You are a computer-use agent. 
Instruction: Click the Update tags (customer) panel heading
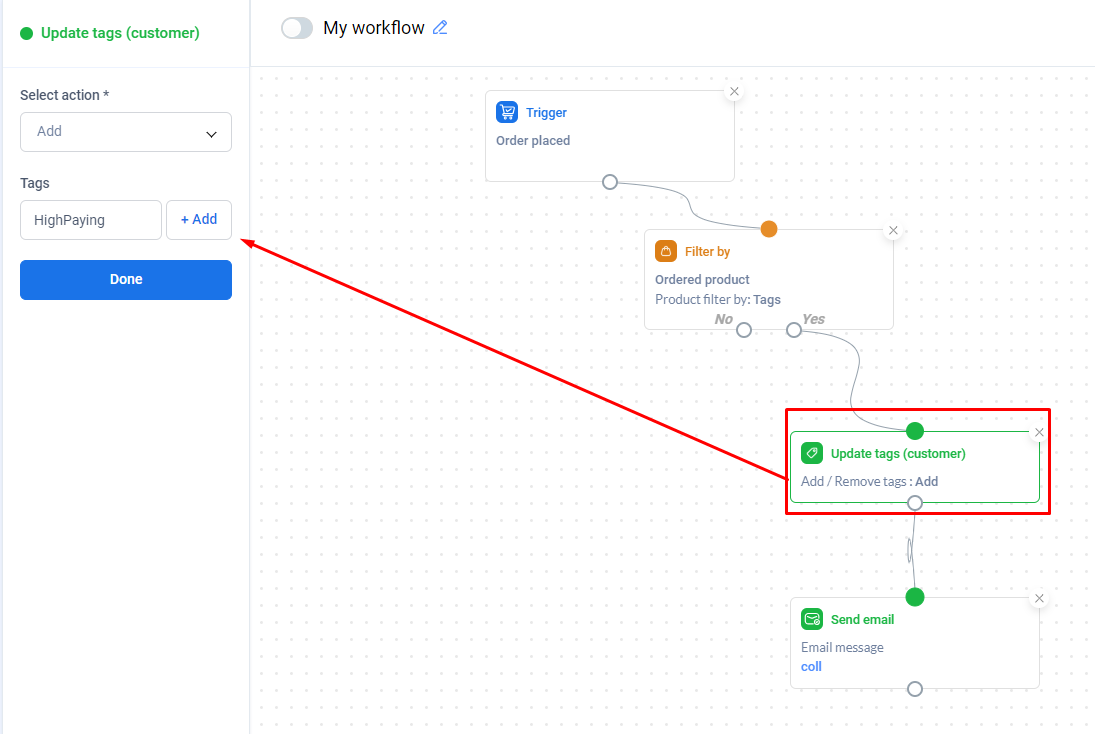[120, 33]
